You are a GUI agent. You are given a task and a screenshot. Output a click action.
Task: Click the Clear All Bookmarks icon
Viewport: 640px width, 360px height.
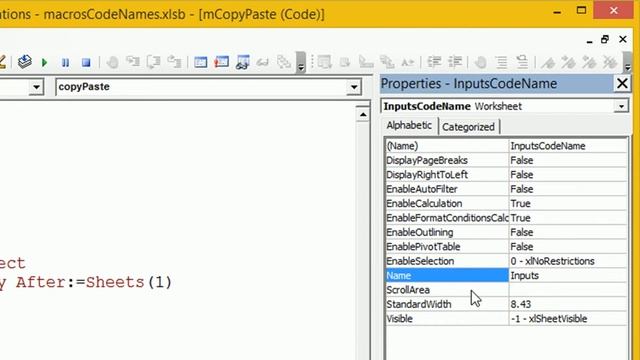[x=610, y=62]
